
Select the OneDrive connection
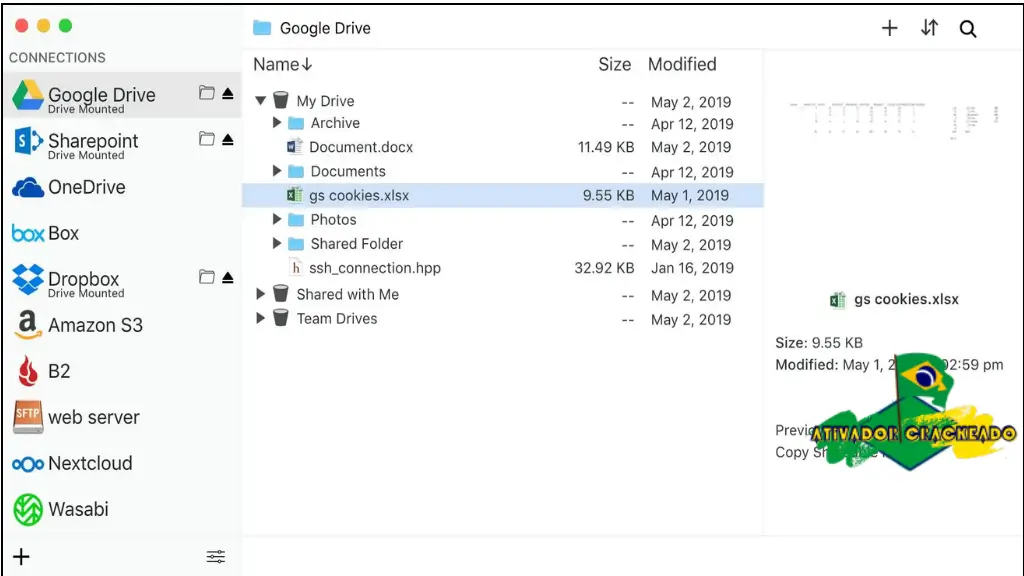122,187
